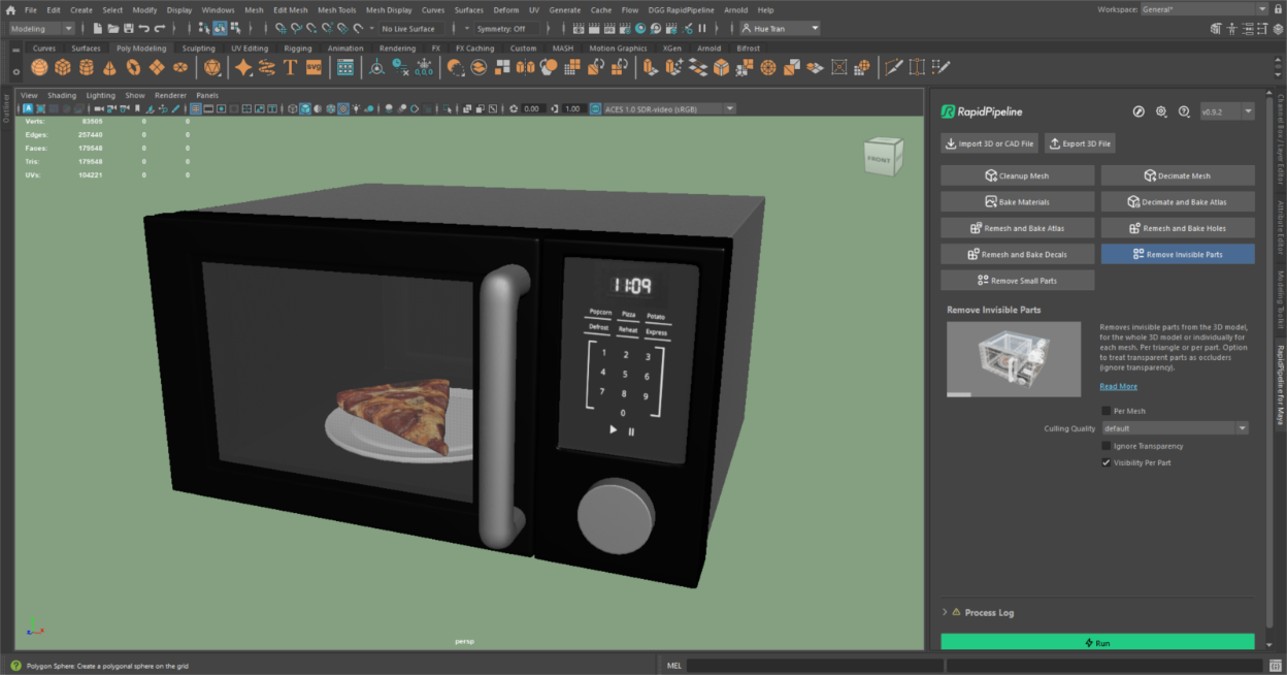Viewport: 1287px width, 675px height.
Task: Switch to the Sculpting shelf tab
Action: pos(198,48)
